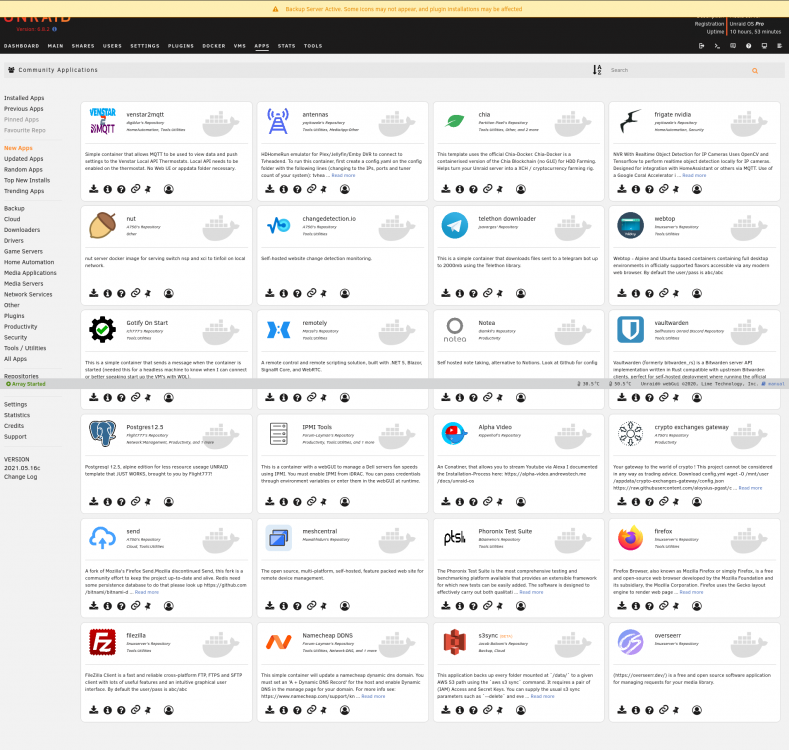Show info for IPMI Tools
Image resolution: width=789 pixels, height=750 pixels.
284,502
